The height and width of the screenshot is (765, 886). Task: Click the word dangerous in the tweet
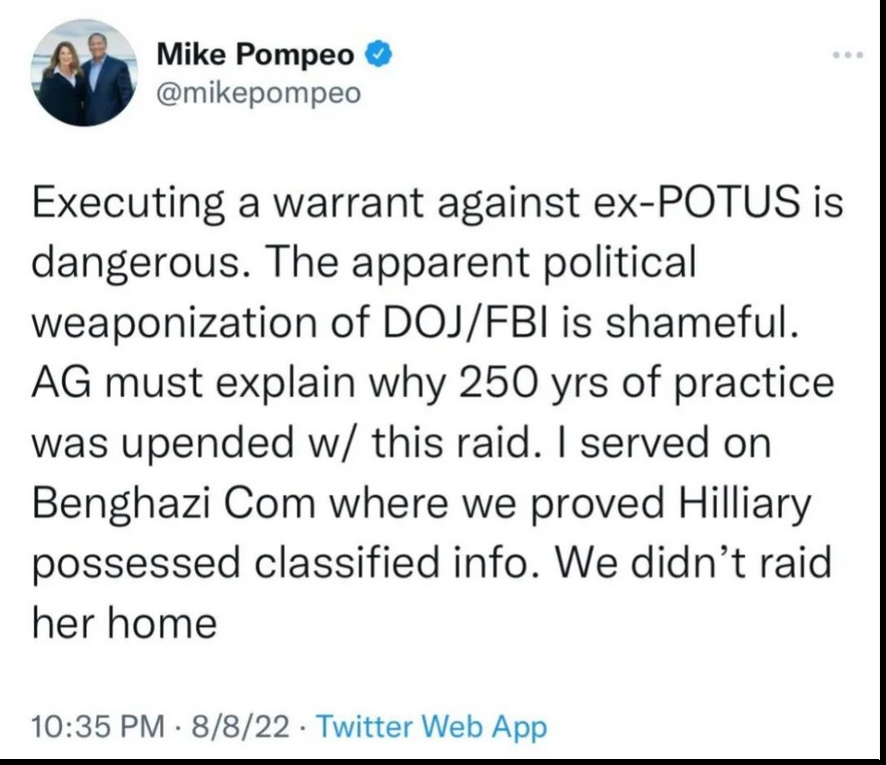[x=136, y=264]
